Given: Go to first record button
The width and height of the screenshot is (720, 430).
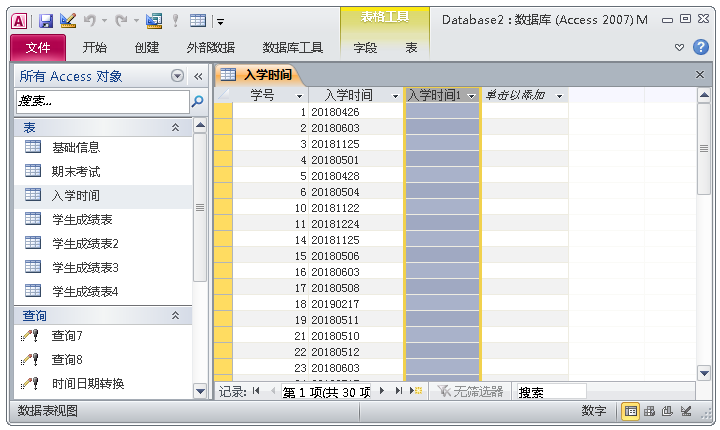Looking at the screenshot, I should pyautogui.click(x=256, y=391).
